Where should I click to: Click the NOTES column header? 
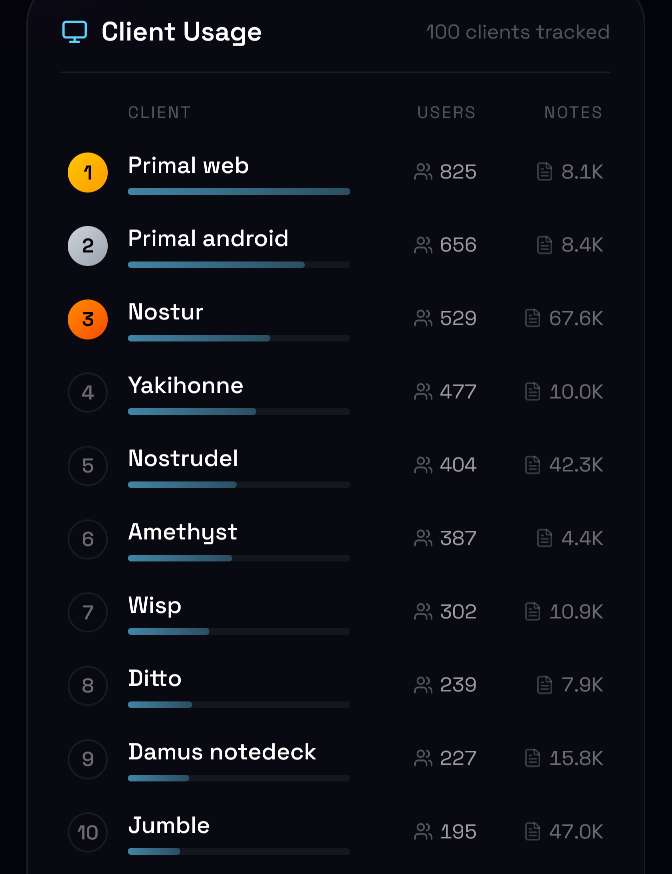[x=573, y=112]
